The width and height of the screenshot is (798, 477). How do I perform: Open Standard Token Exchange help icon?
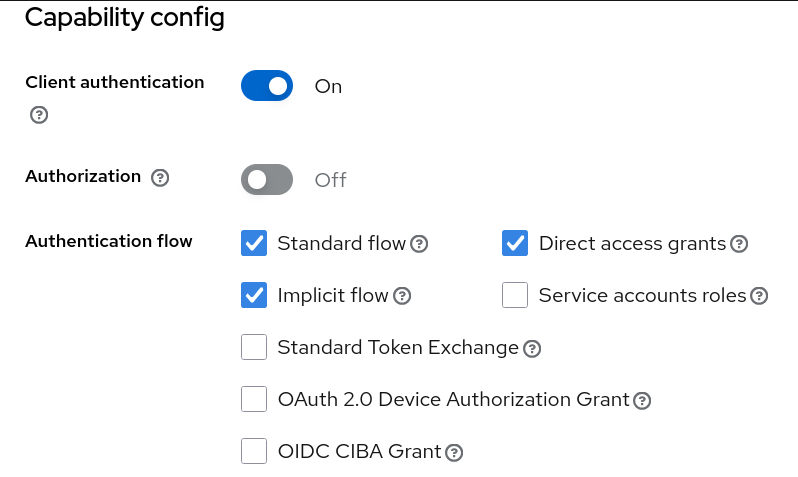pyautogui.click(x=532, y=349)
